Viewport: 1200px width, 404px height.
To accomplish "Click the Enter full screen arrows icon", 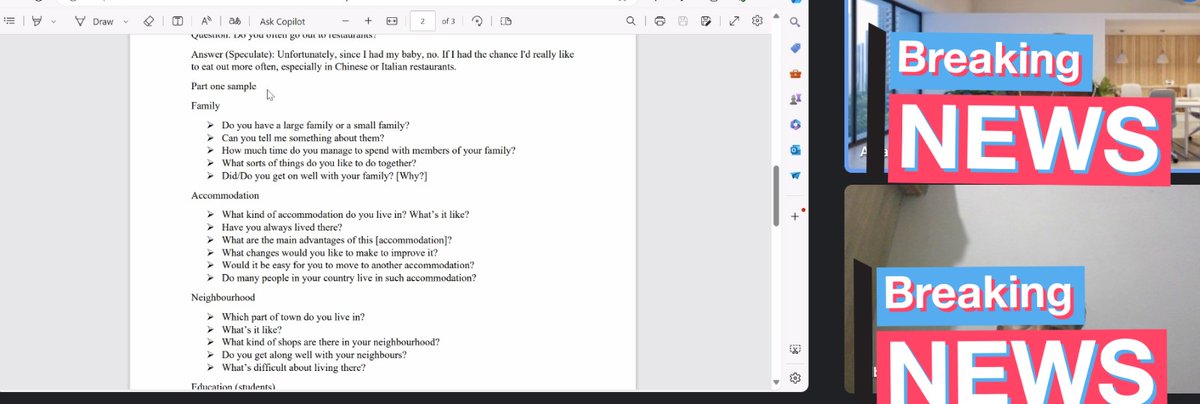I will point(735,20).
